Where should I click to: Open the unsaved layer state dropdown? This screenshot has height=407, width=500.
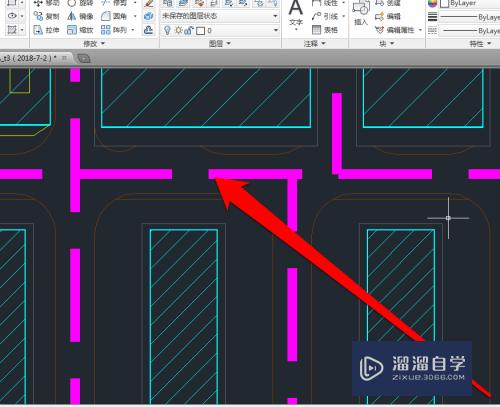click(220, 16)
